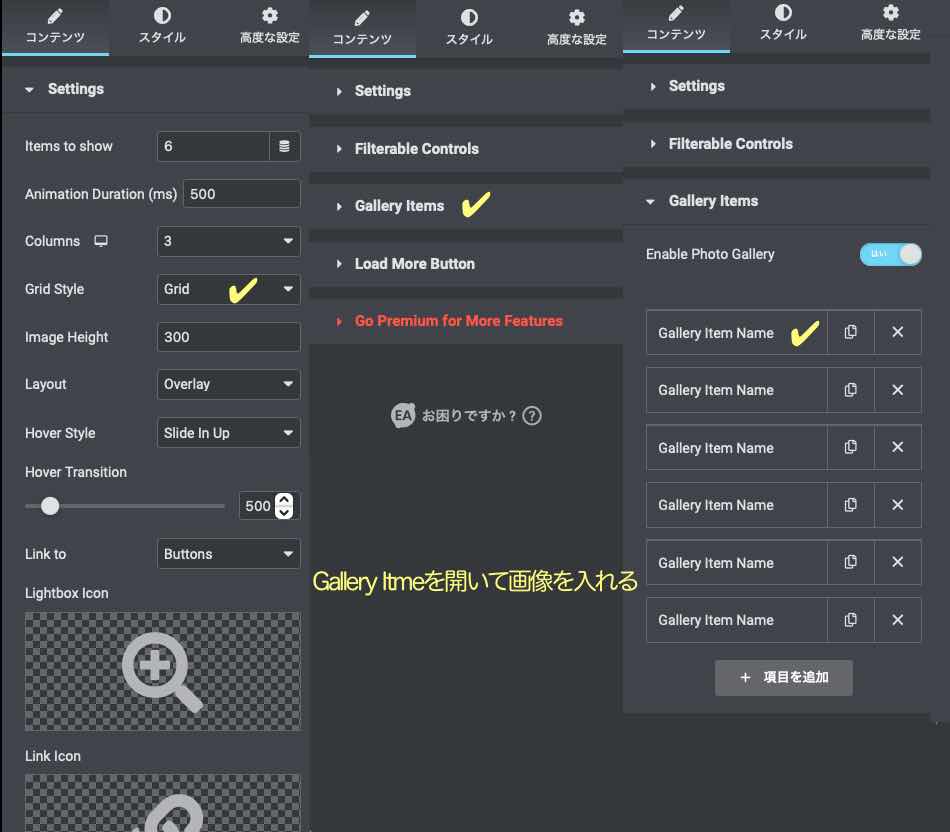Screen dimensions: 950x832
Task: Expand the Load More Button section
Action: [414, 264]
